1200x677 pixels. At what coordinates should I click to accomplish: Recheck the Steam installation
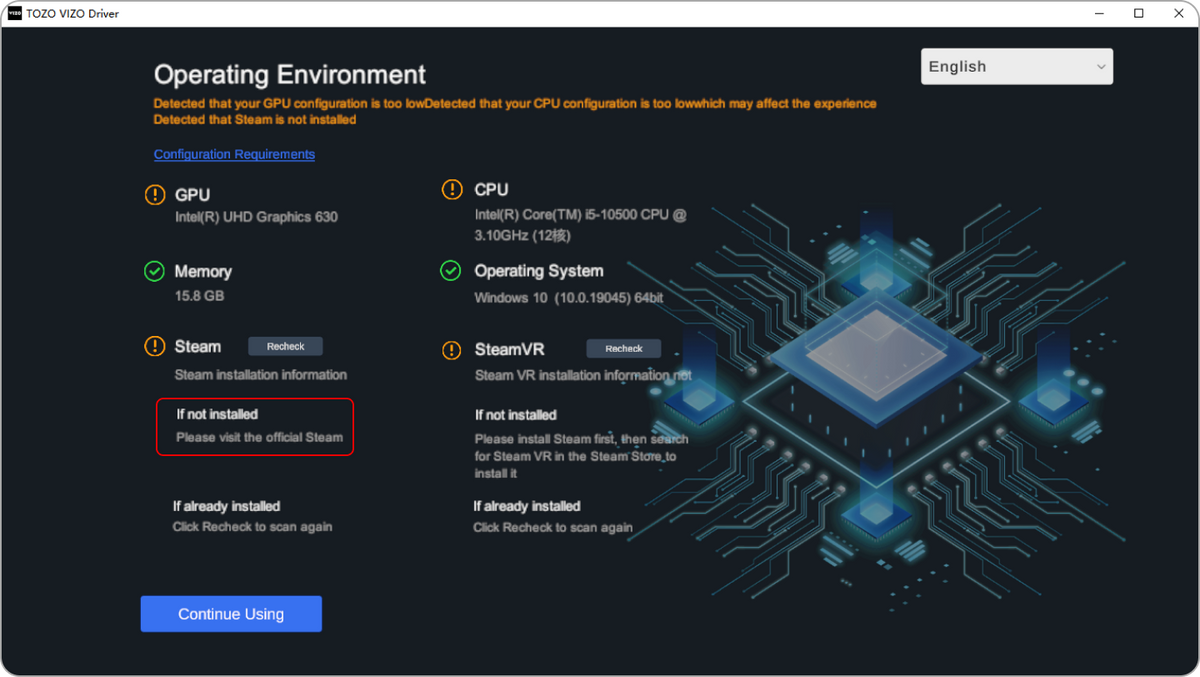pos(285,345)
